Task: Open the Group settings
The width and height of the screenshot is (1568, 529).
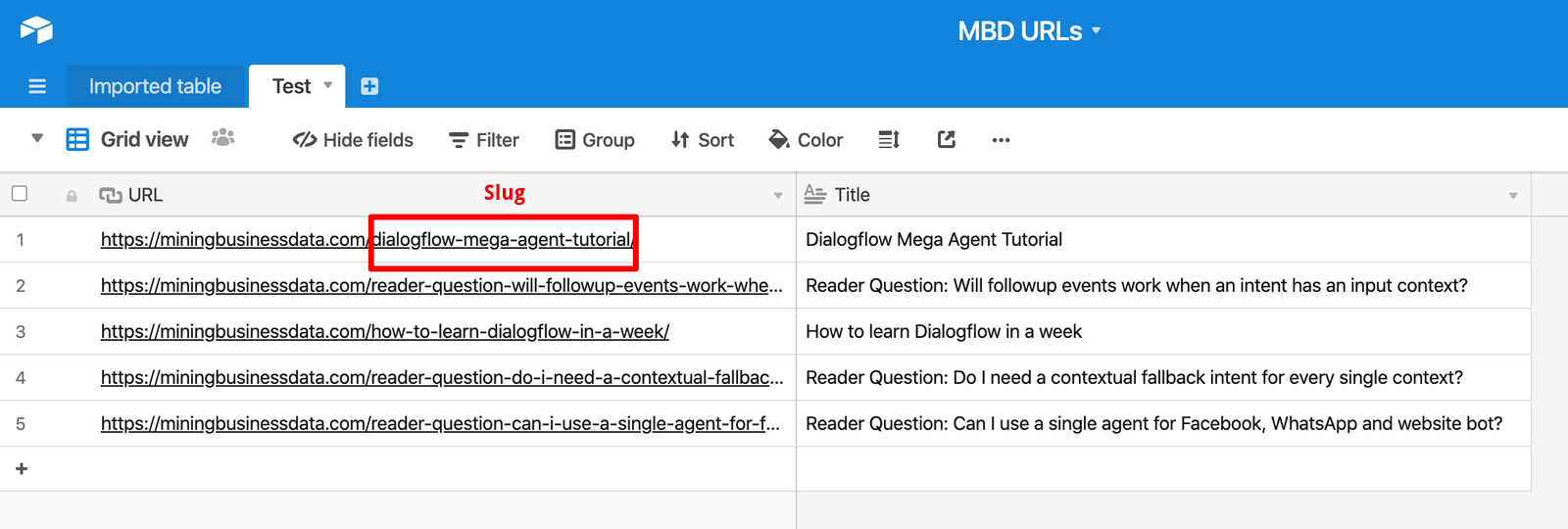Action: (595, 140)
